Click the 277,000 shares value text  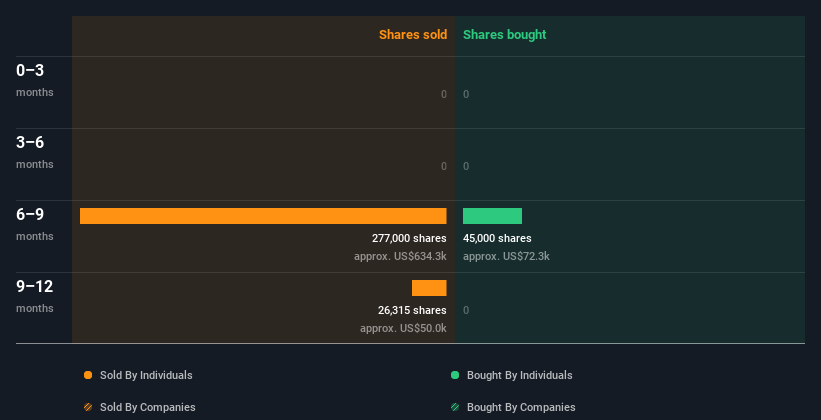tap(409, 238)
